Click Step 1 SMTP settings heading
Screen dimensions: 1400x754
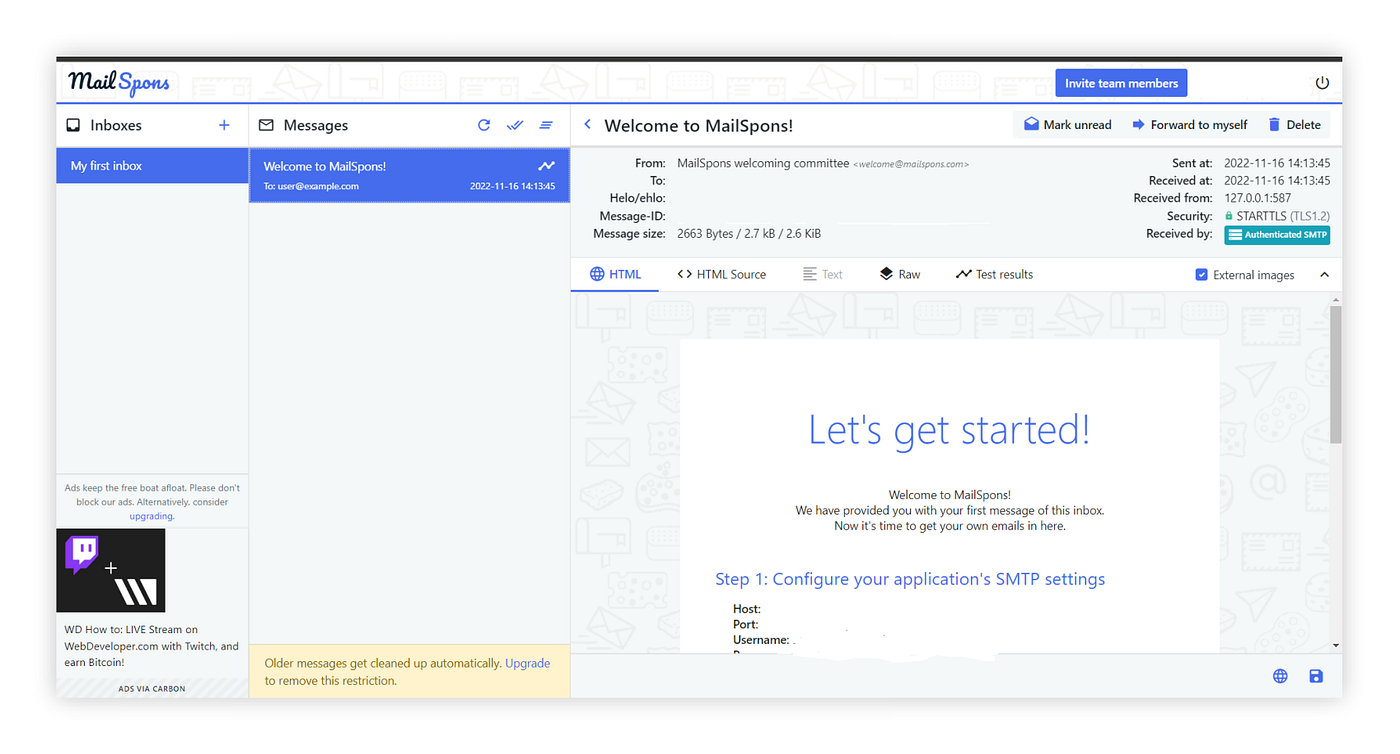(910, 579)
